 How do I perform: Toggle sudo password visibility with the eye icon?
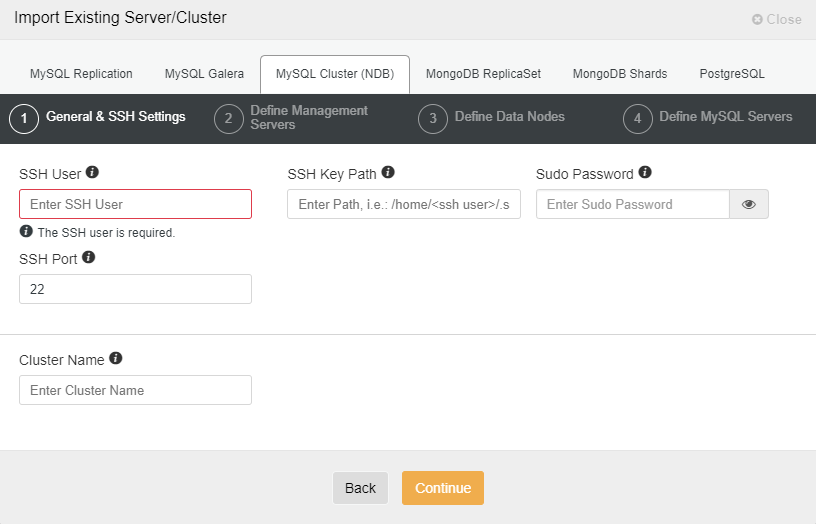click(x=748, y=204)
